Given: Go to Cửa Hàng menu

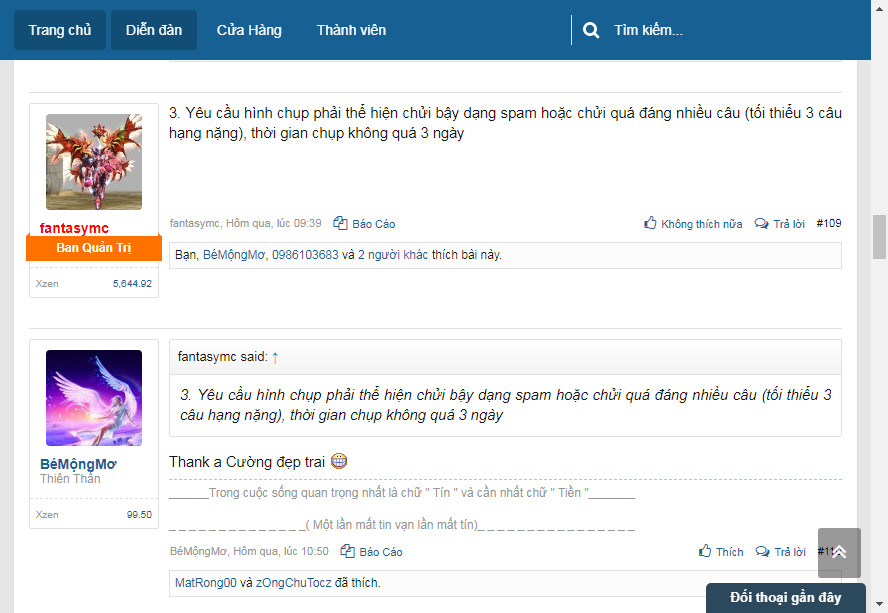Looking at the screenshot, I should click(x=249, y=30).
